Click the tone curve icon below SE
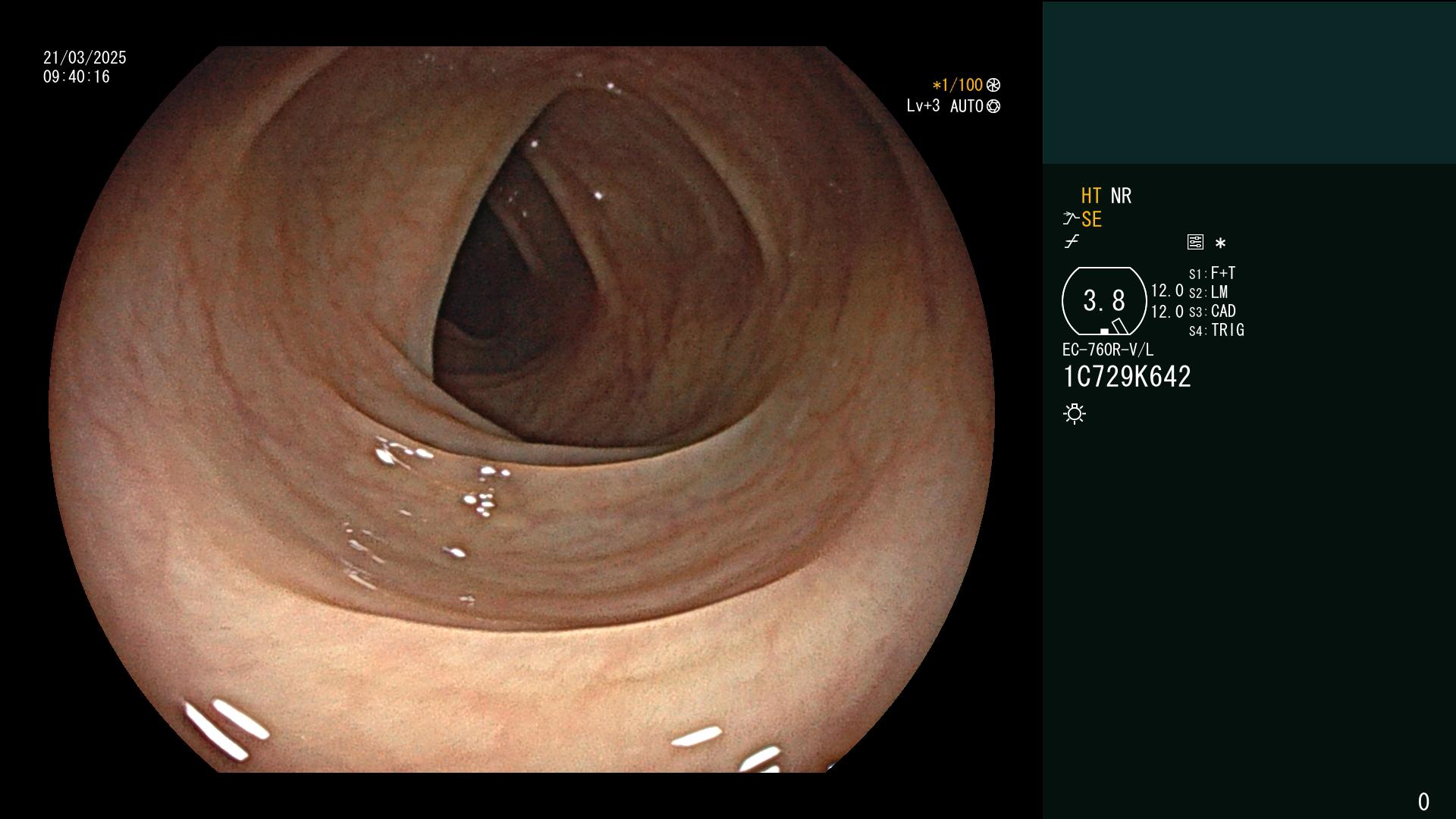This screenshot has height=819, width=1456. [1072, 242]
